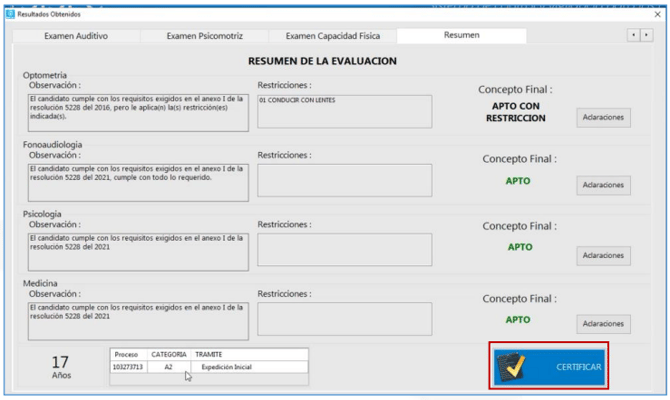Click the 17 Años age label

[x=61, y=367]
